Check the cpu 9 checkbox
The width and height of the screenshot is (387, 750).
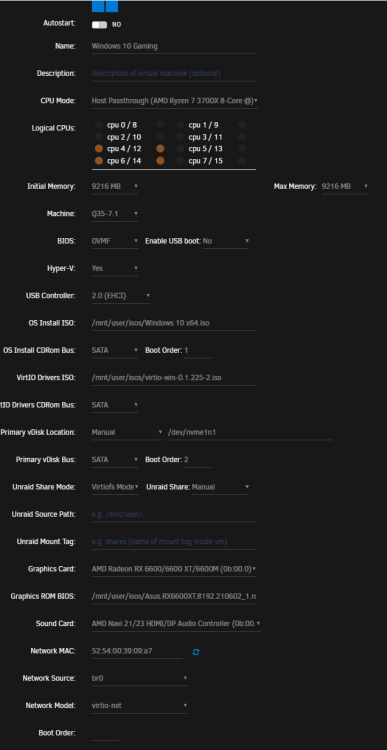[242, 125]
